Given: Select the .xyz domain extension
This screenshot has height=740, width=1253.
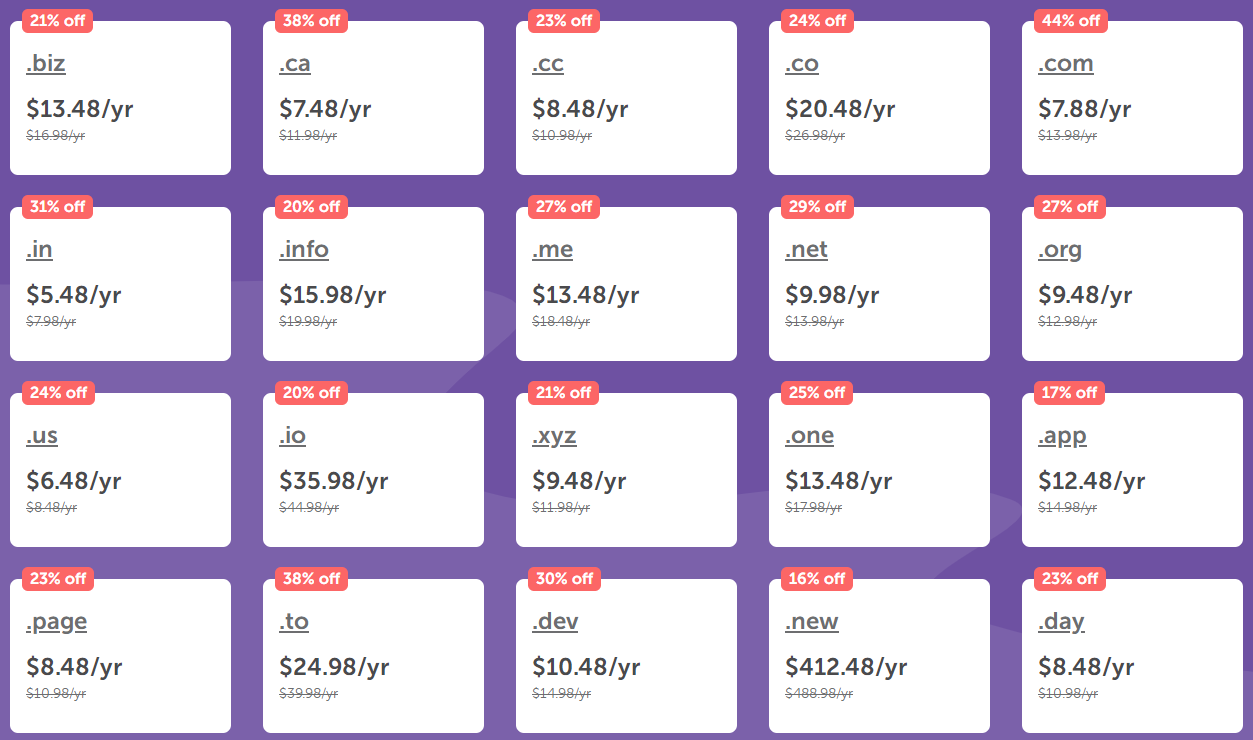Looking at the screenshot, I should 555,436.
